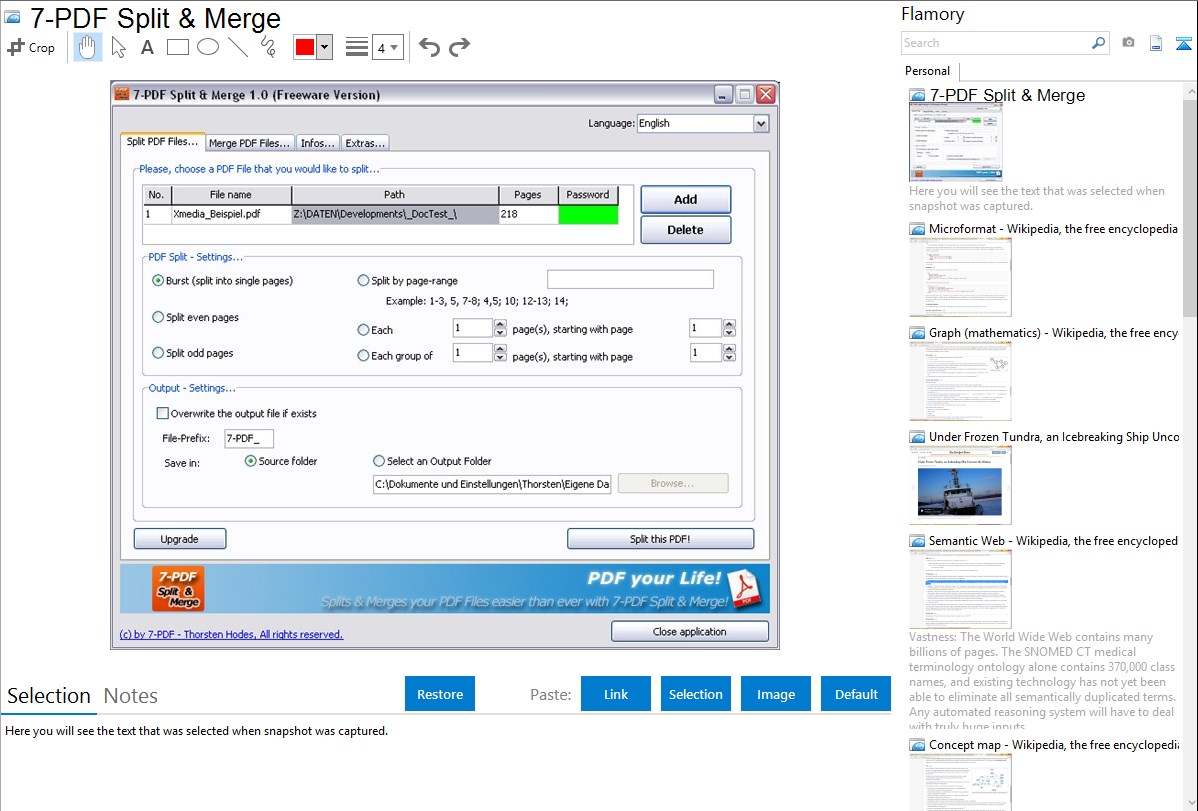Viewport: 1198px width, 811px height.
Task: Switch to the Notes tab
Action: point(131,696)
